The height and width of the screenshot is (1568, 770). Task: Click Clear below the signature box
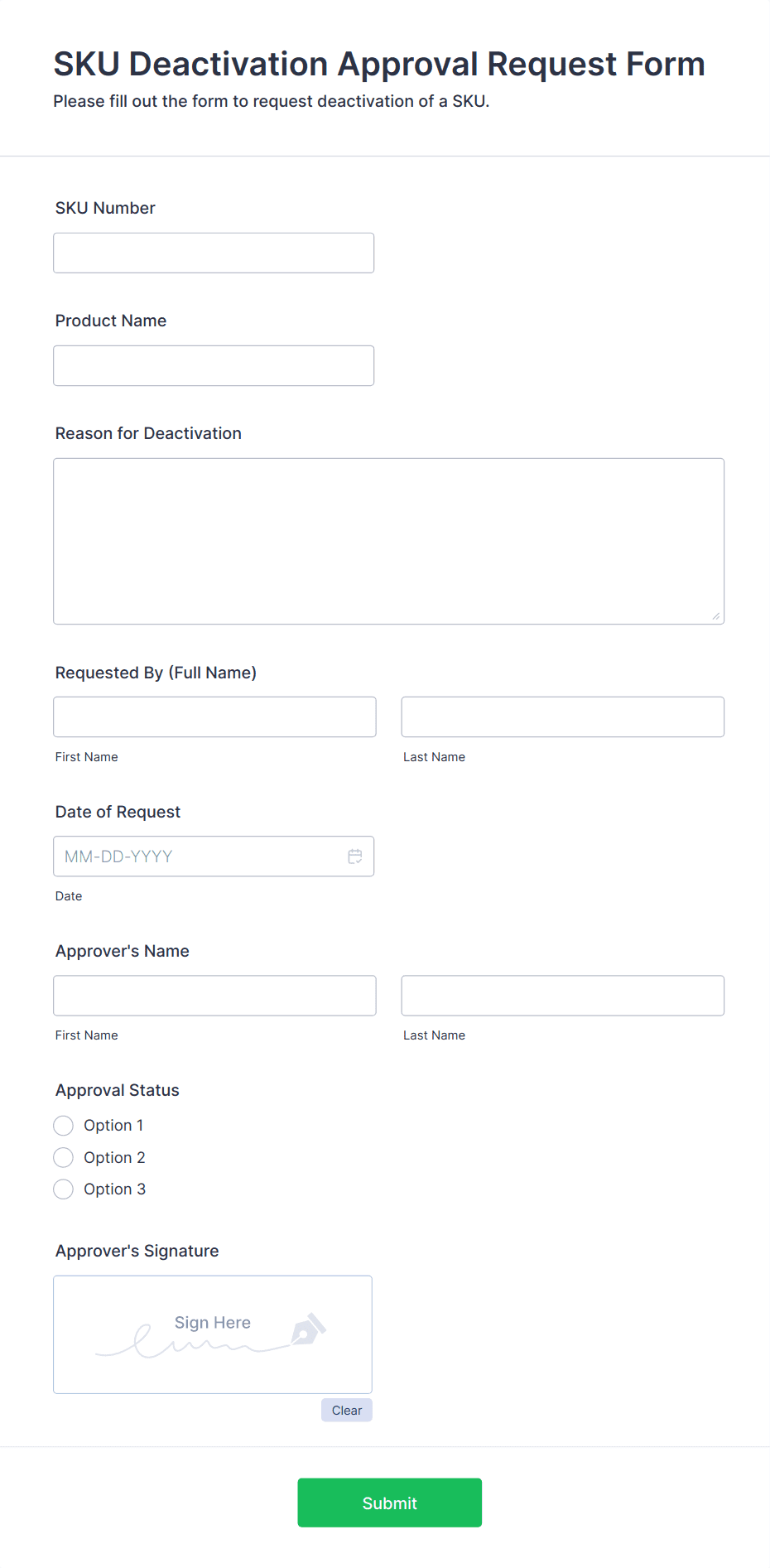pyautogui.click(x=346, y=1410)
